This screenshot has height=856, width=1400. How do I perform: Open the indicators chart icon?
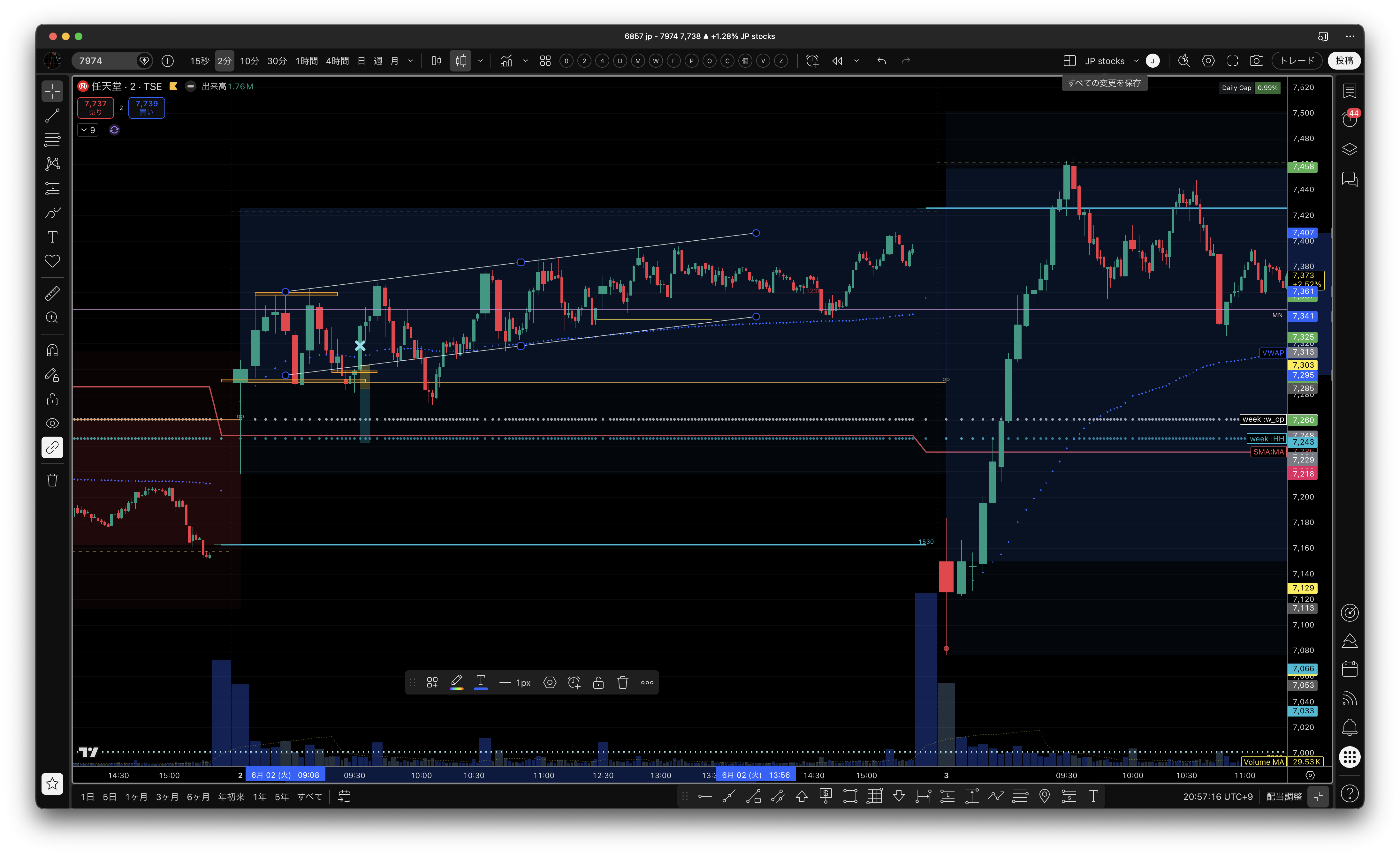coord(506,61)
